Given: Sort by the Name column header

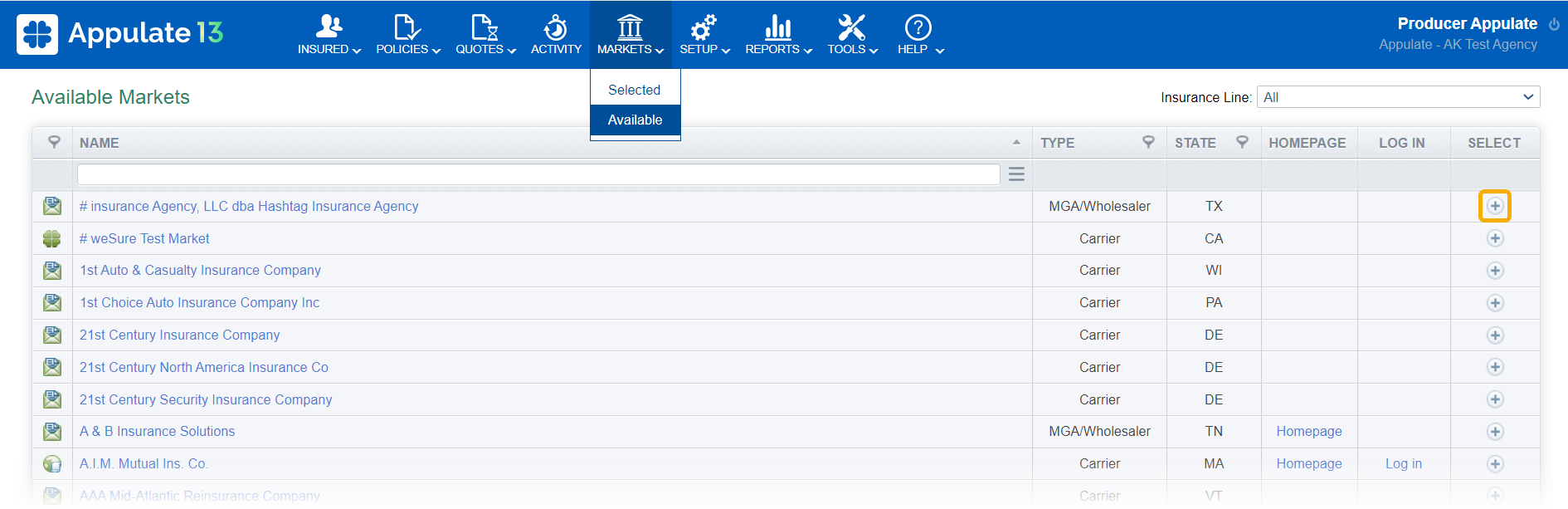Looking at the screenshot, I should [100, 143].
